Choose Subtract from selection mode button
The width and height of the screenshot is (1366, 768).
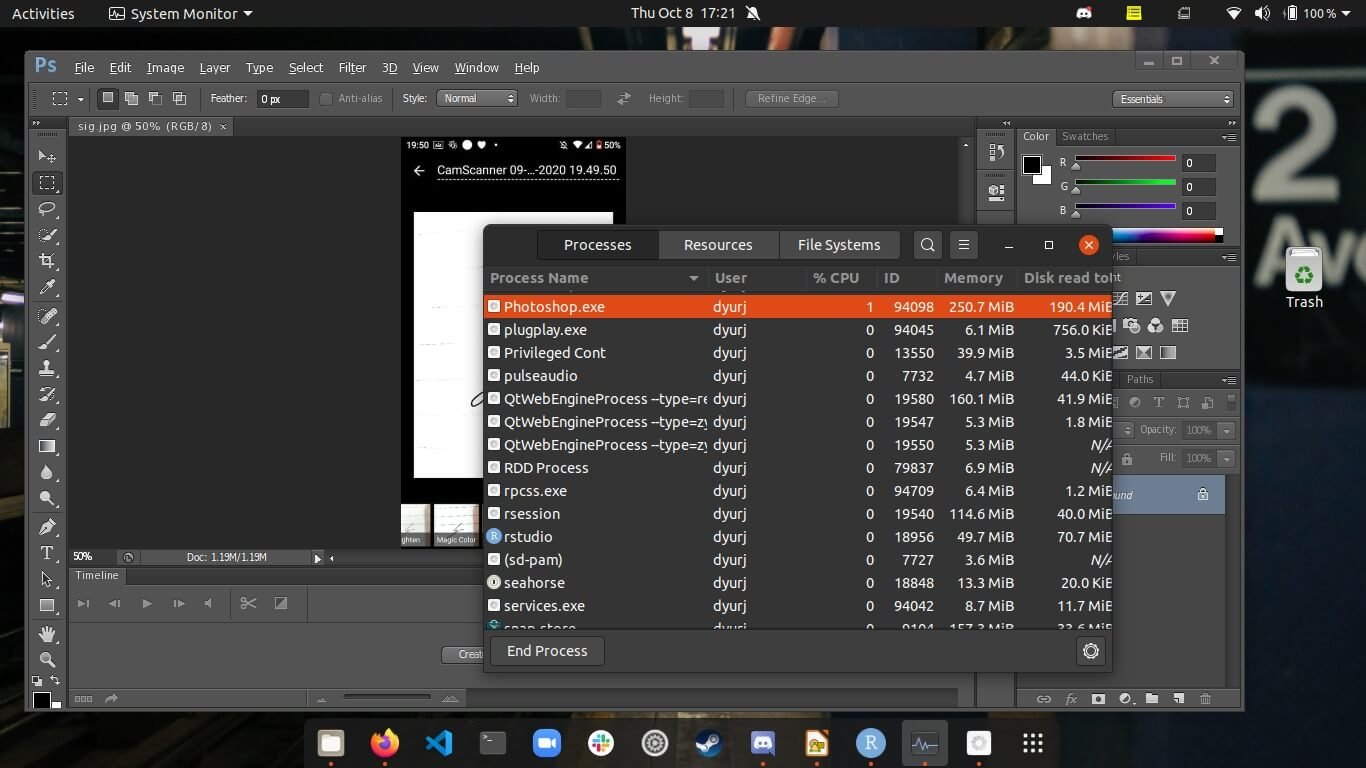(x=155, y=98)
